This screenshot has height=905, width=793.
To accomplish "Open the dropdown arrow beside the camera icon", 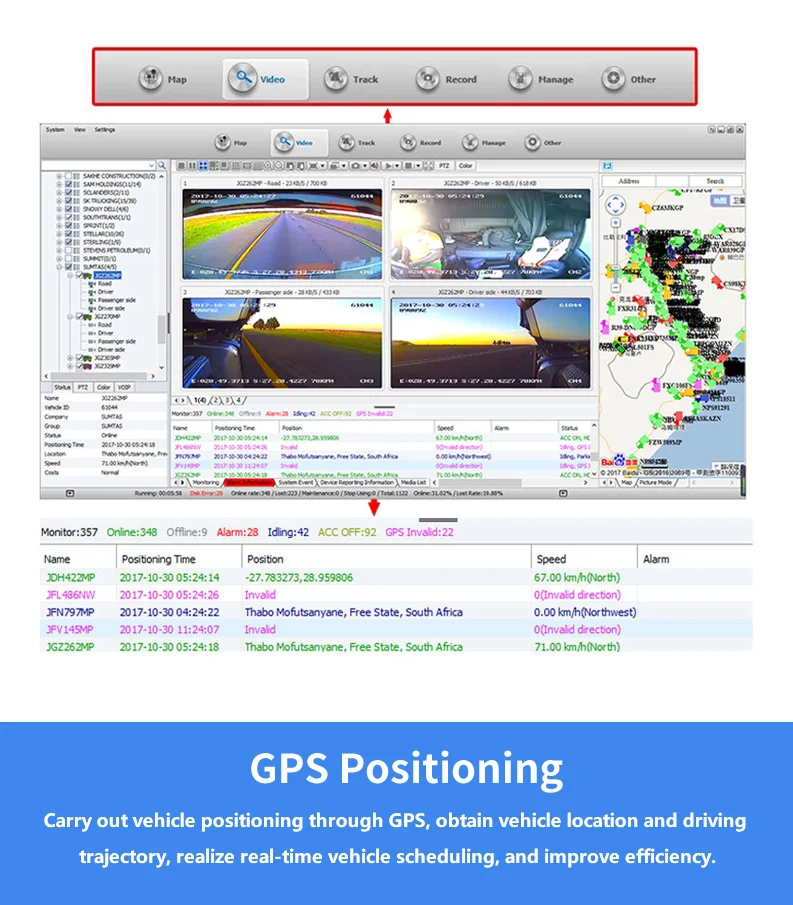I will click(x=365, y=166).
